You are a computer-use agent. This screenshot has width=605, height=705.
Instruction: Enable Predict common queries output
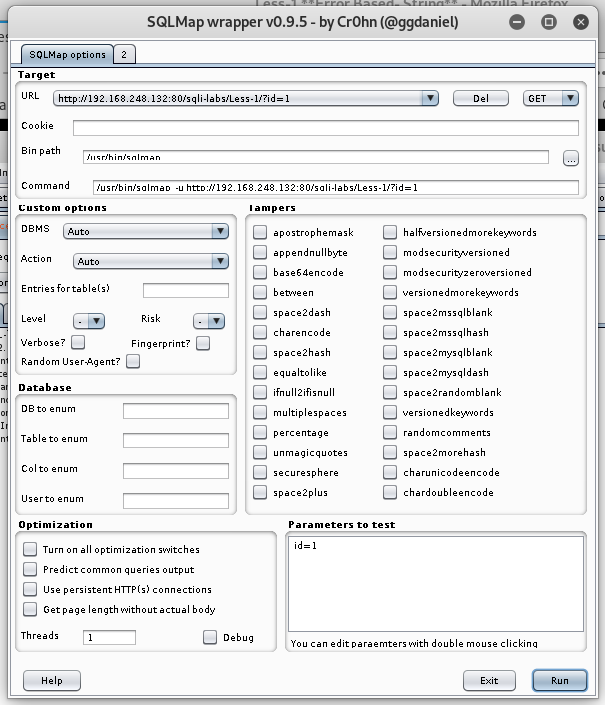click(30, 569)
